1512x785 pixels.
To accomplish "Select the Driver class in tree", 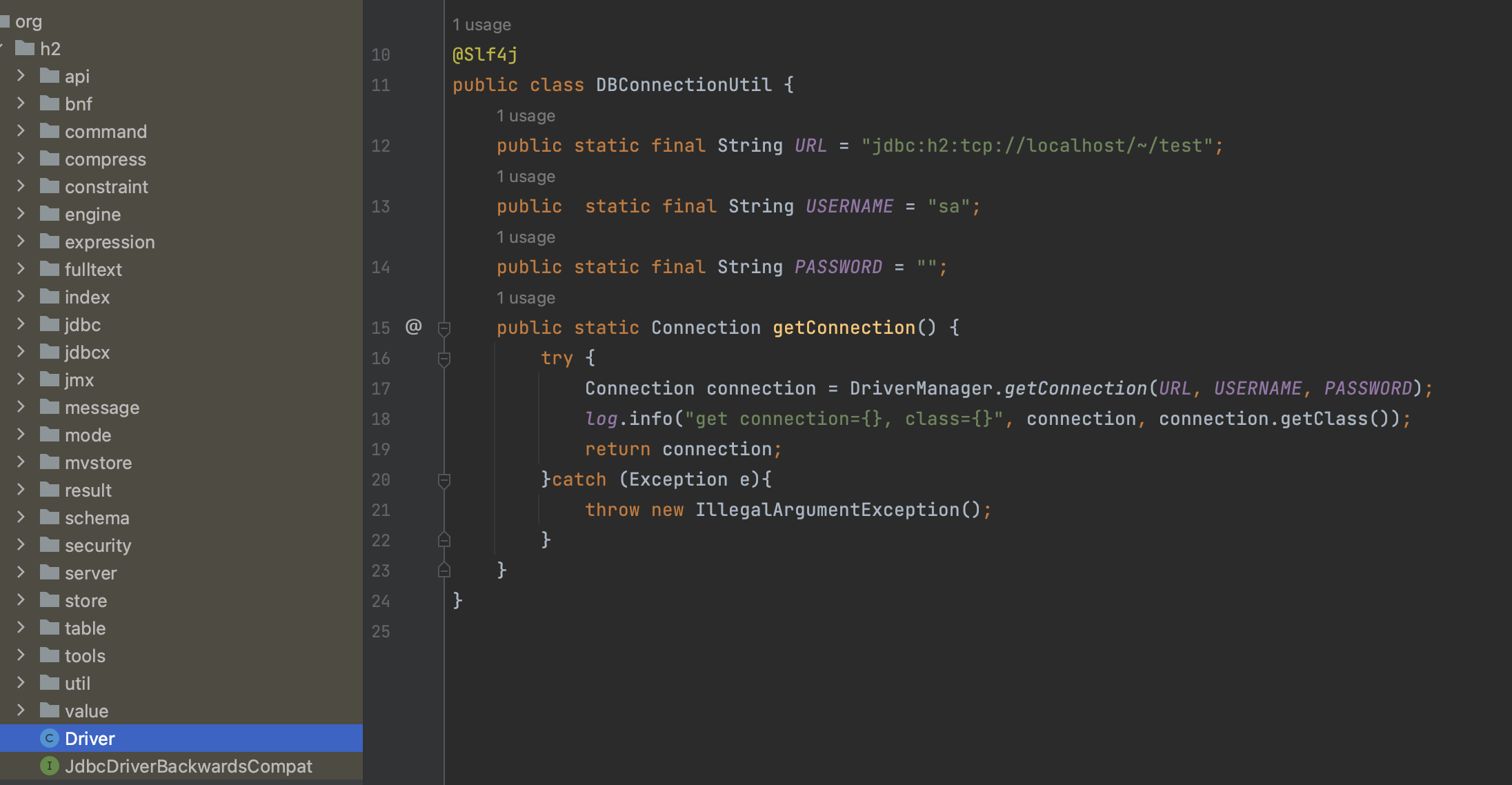I will 90,738.
